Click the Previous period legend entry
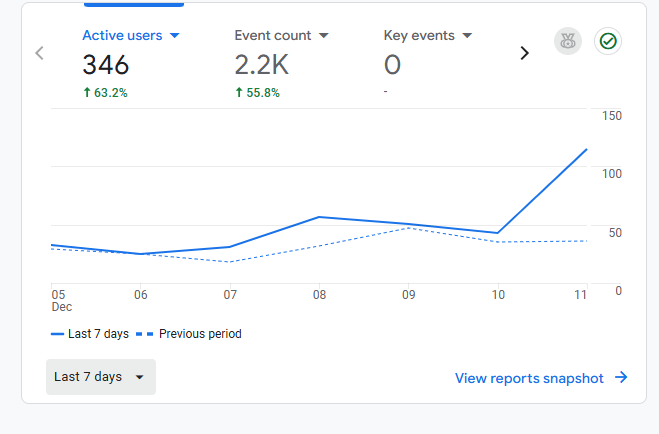 pos(189,334)
